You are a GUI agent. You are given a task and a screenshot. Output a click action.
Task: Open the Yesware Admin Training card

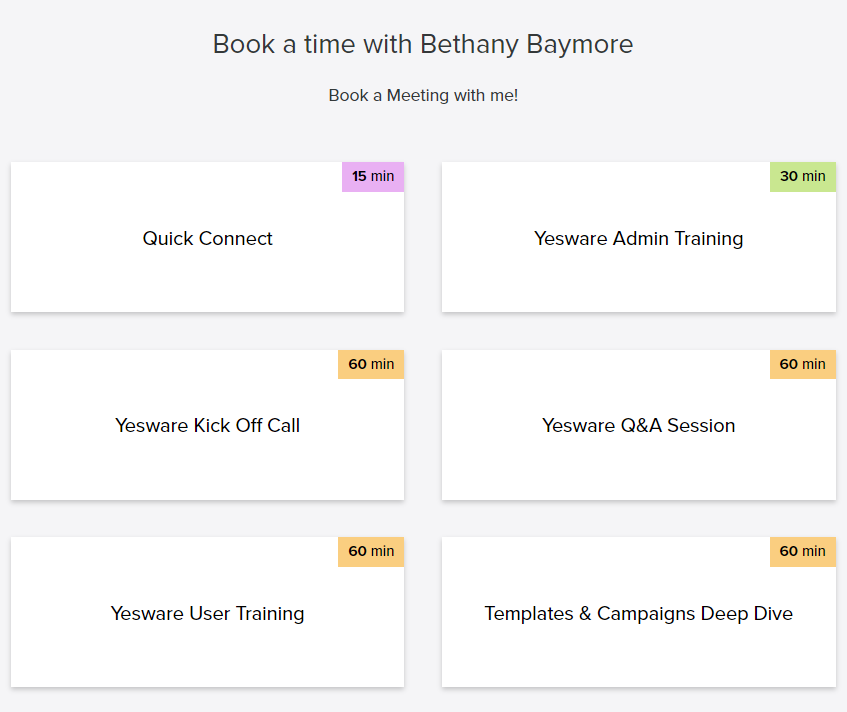(638, 270)
